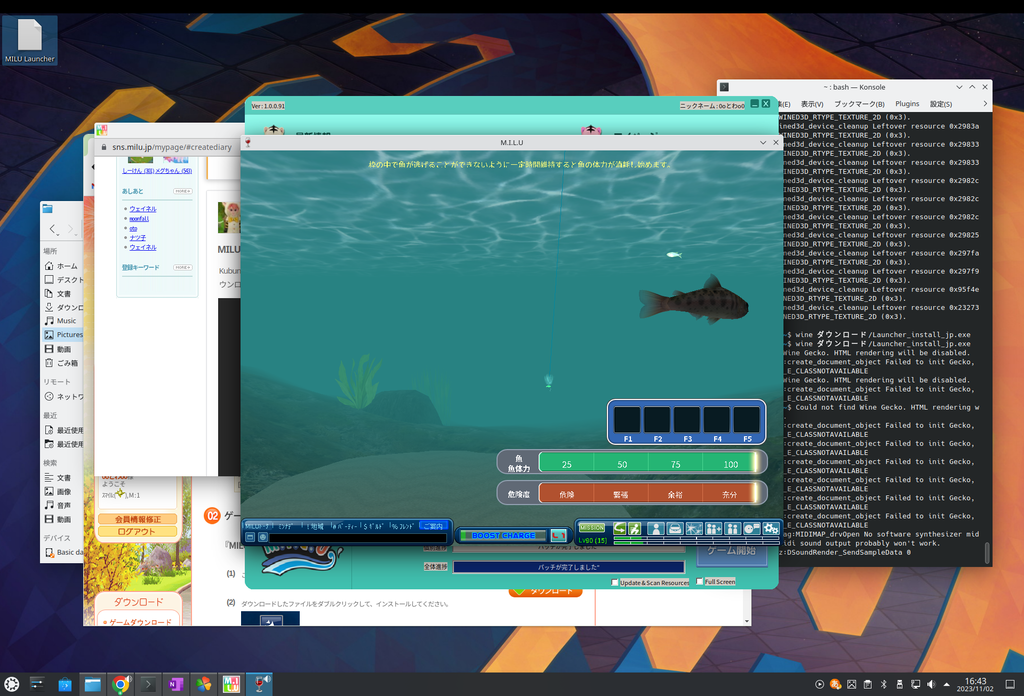Switch to Wine game icon in taskbar

pos(259,684)
